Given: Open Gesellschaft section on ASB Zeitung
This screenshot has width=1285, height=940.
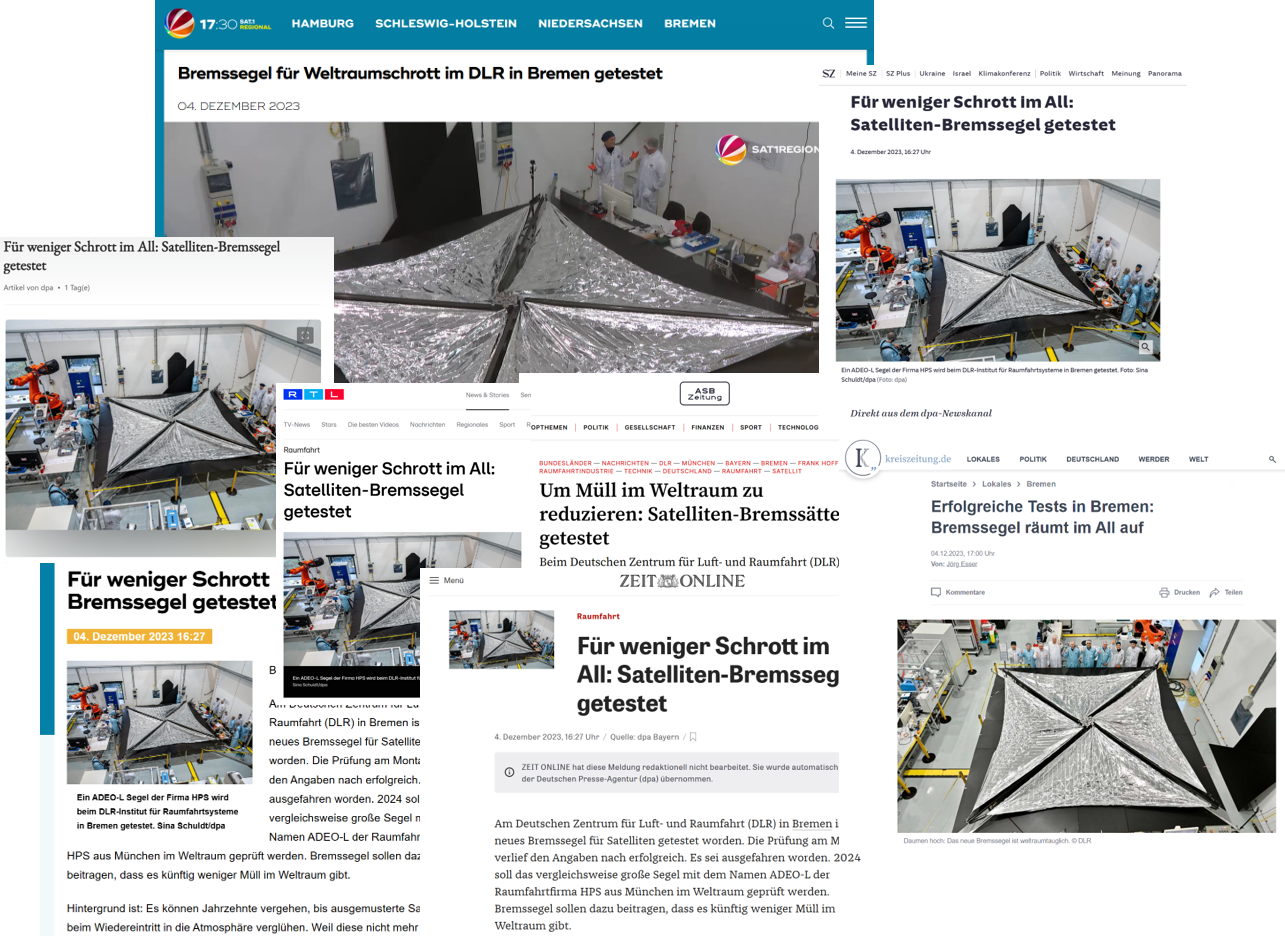Looking at the screenshot, I should [650, 427].
